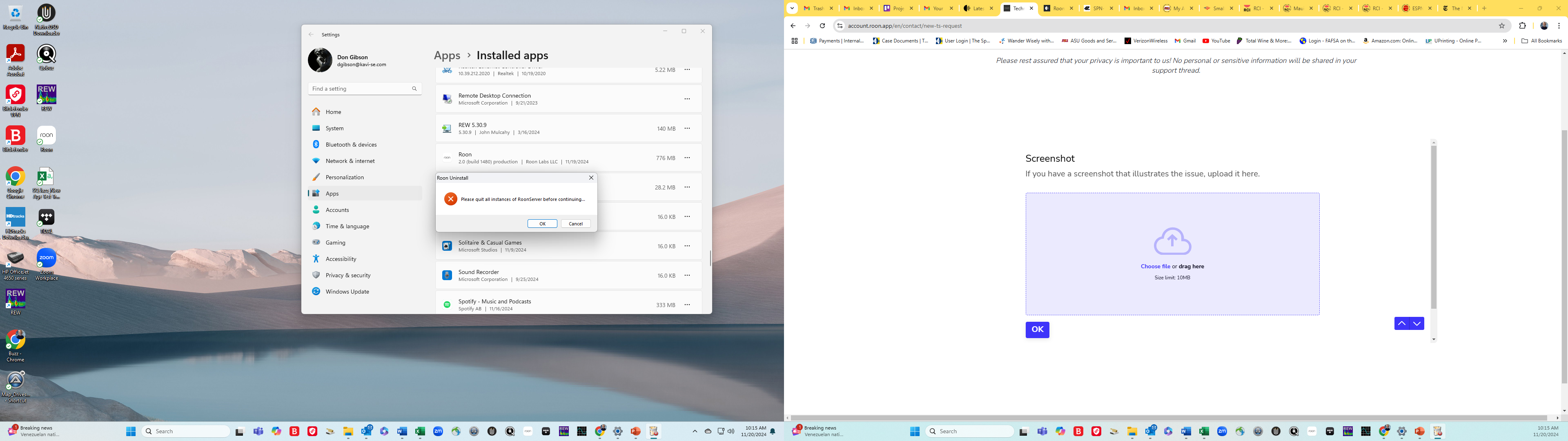The height and width of the screenshot is (441, 1568).
Task: Open Accessibility settings
Action: 365,259
